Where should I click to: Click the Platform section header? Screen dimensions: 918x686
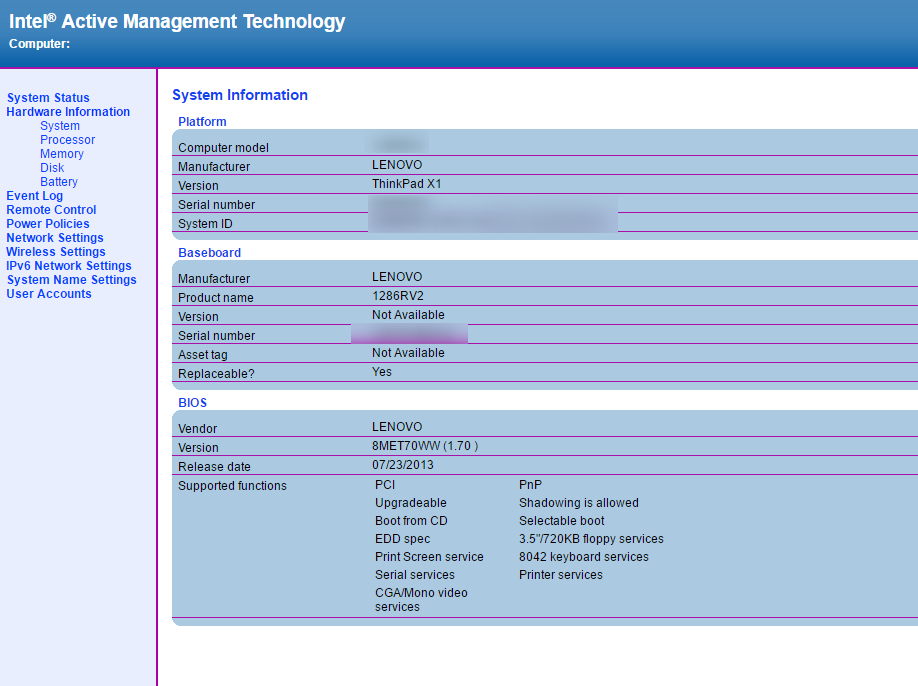(x=202, y=122)
